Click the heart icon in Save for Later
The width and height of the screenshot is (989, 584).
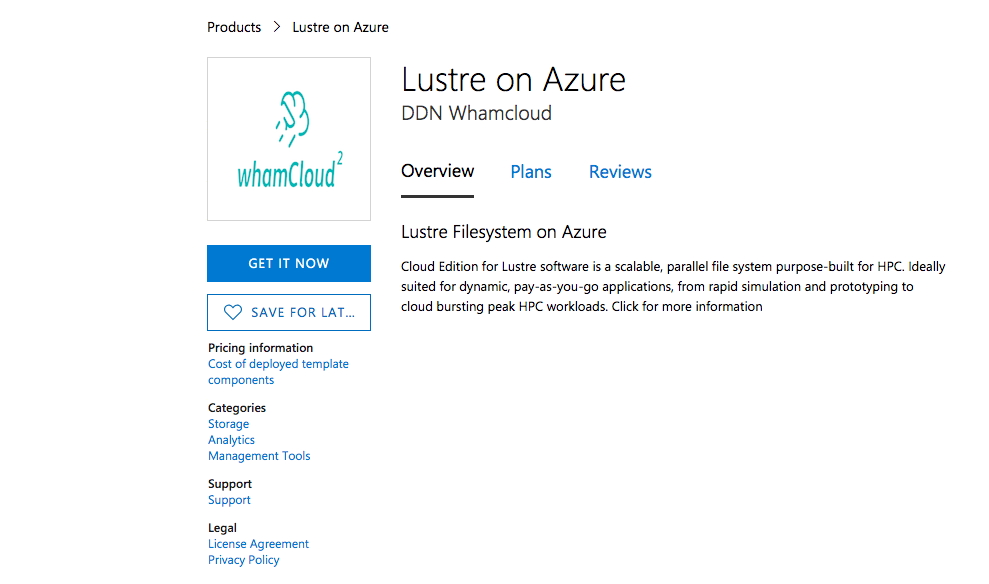[x=233, y=312]
